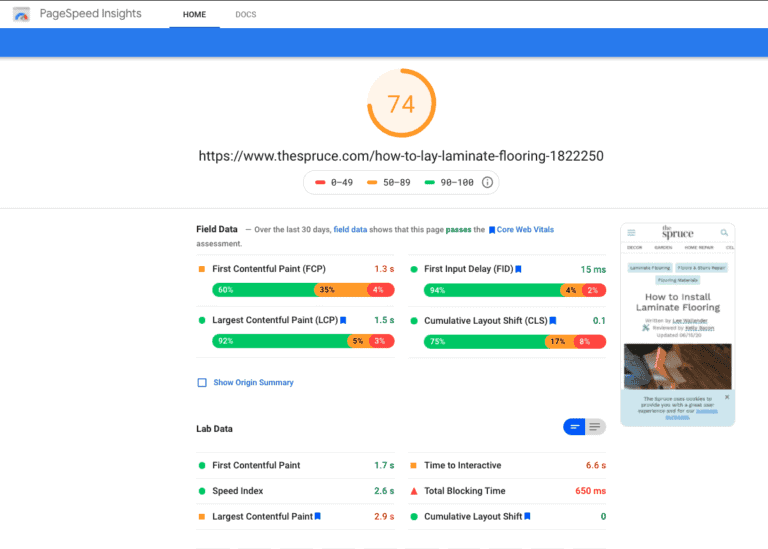The height and width of the screenshot is (549, 768).
Task: Click red triangle icon beside Total Blocking Time
Action: pos(414,491)
